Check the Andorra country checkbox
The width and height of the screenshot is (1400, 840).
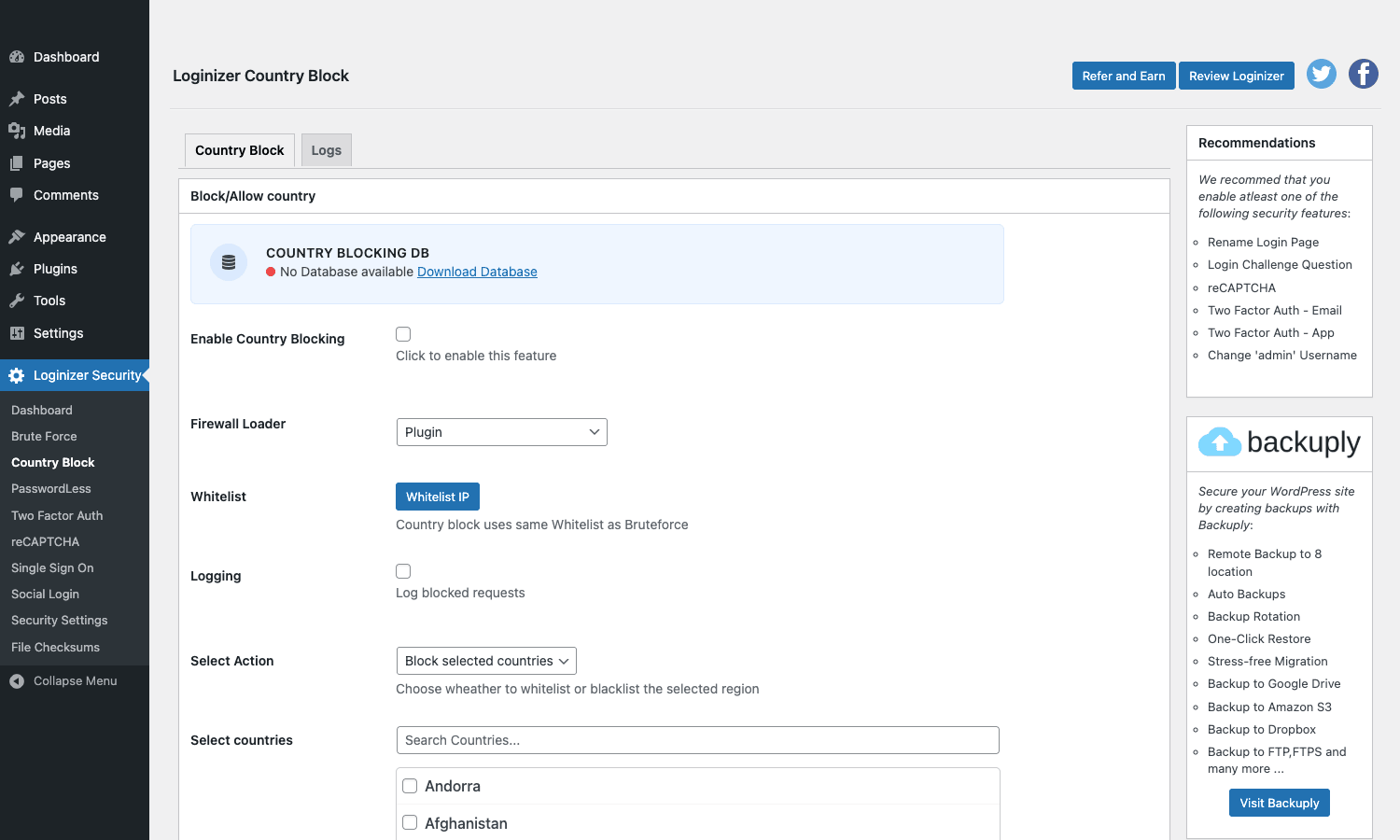[x=410, y=786]
